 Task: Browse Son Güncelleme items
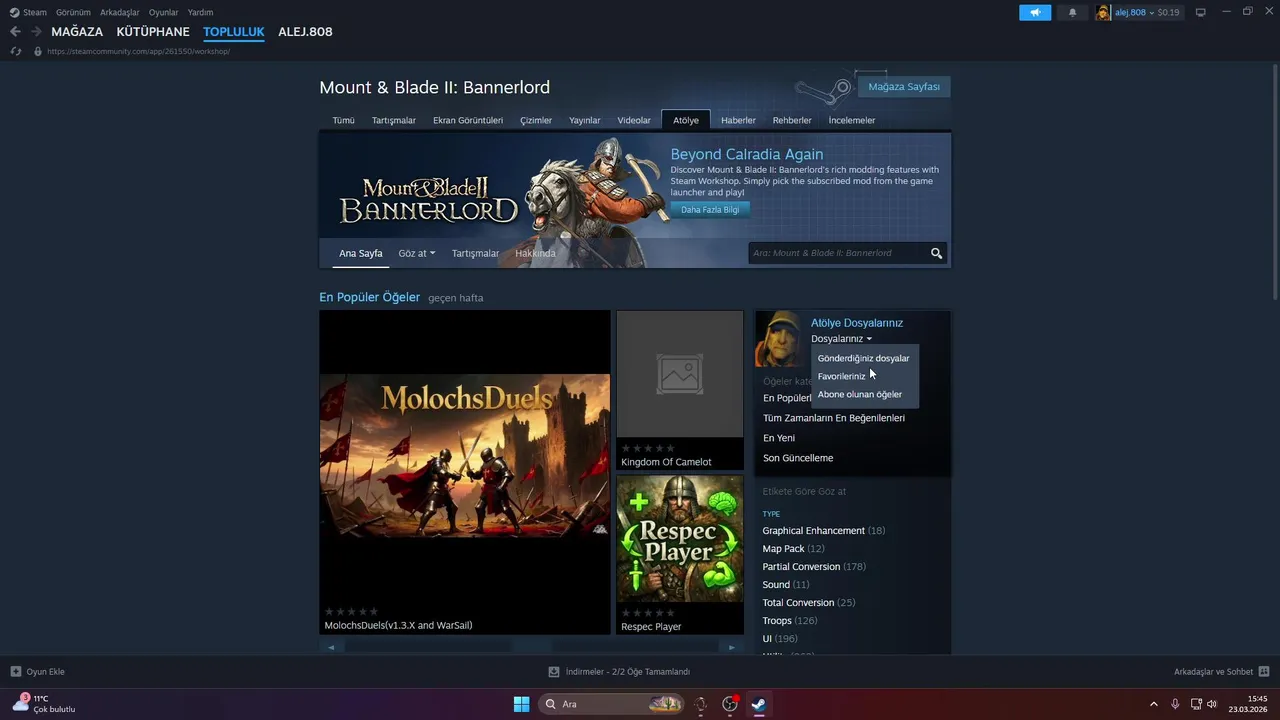click(x=798, y=458)
